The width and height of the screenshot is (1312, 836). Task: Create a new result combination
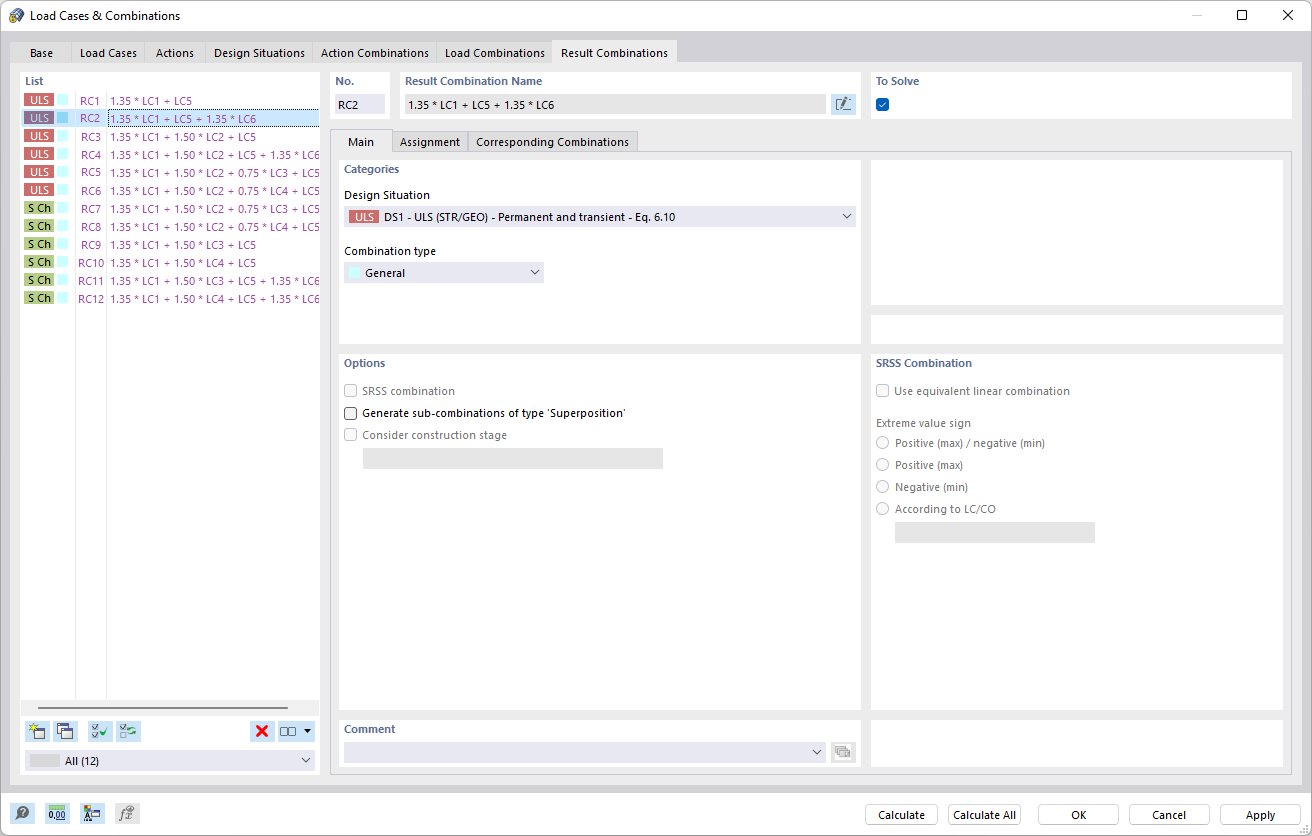[x=37, y=731]
